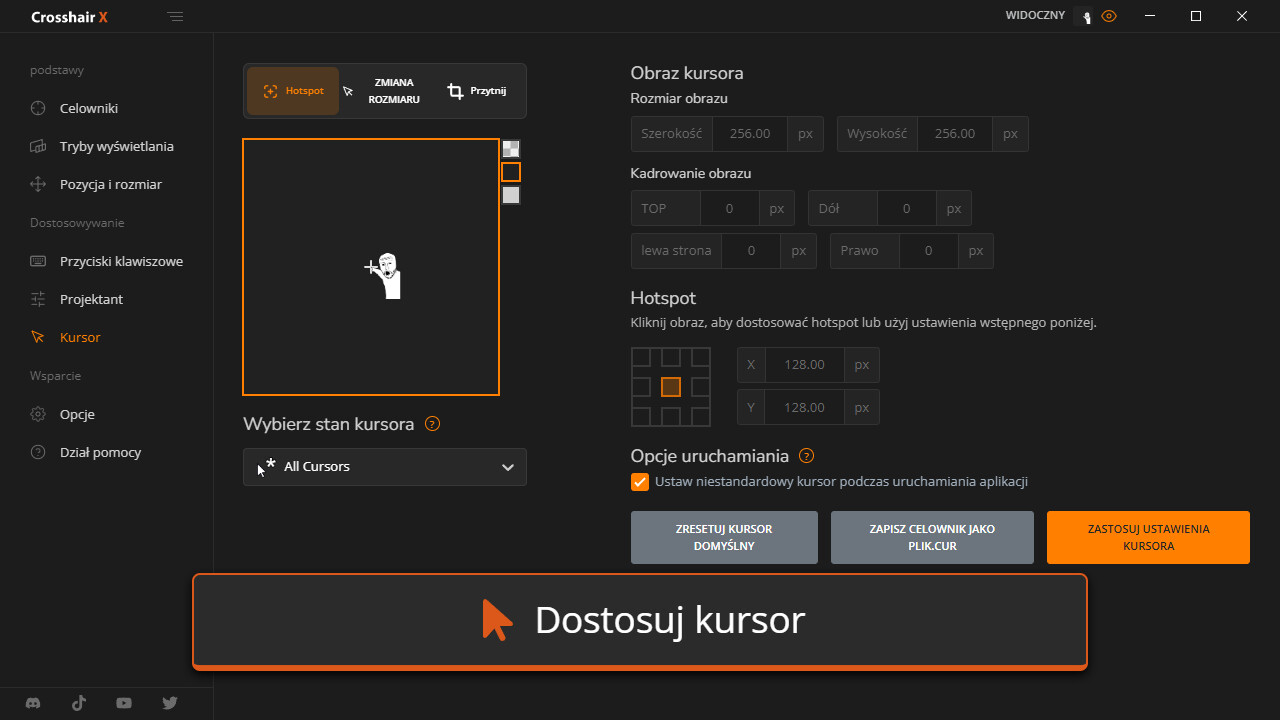The height and width of the screenshot is (720, 1280).
Task: Uncheck Ustaw niestandardowy kursor podczas uruchamiania
Action: pyautogui.click(x=640, y=482)
